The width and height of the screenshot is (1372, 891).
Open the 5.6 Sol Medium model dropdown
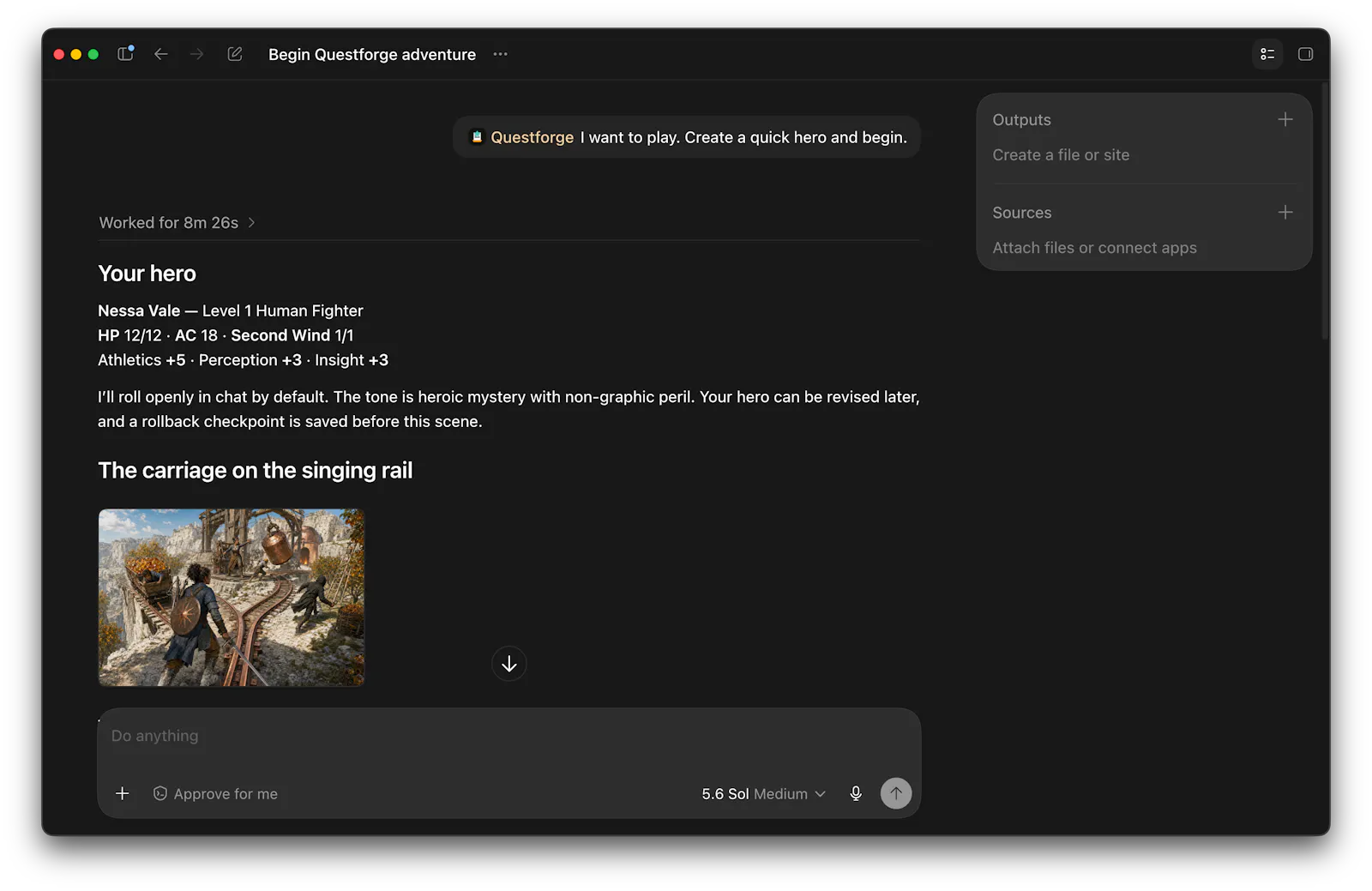click(x=763, y=794)
